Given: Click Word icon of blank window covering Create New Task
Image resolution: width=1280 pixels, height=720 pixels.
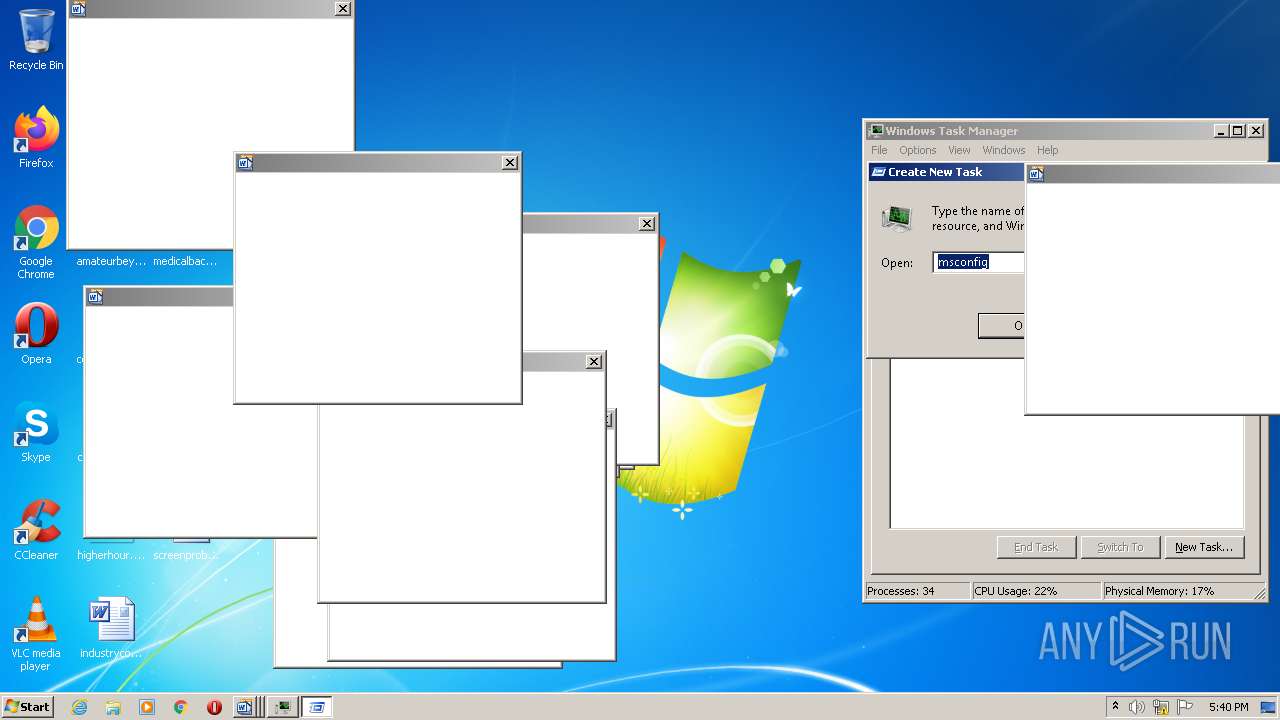Looking at the screenshot, I should pyautogui.click(x=1036, y=174).
